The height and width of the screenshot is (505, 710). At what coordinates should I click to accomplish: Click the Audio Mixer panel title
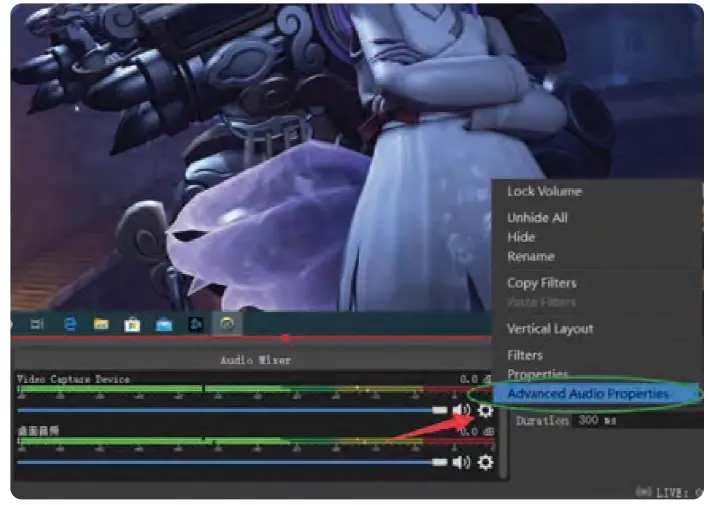coord(255,360)
